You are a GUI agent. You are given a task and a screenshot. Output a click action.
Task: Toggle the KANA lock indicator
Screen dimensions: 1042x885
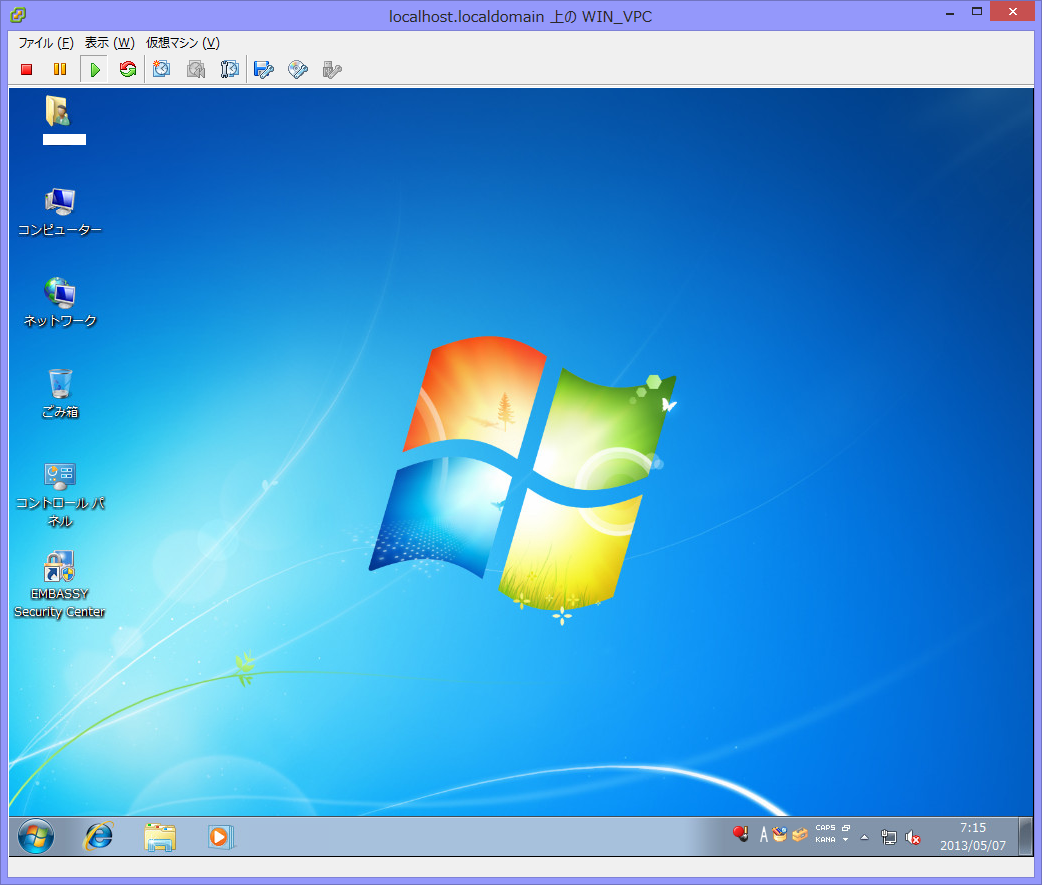825,840
